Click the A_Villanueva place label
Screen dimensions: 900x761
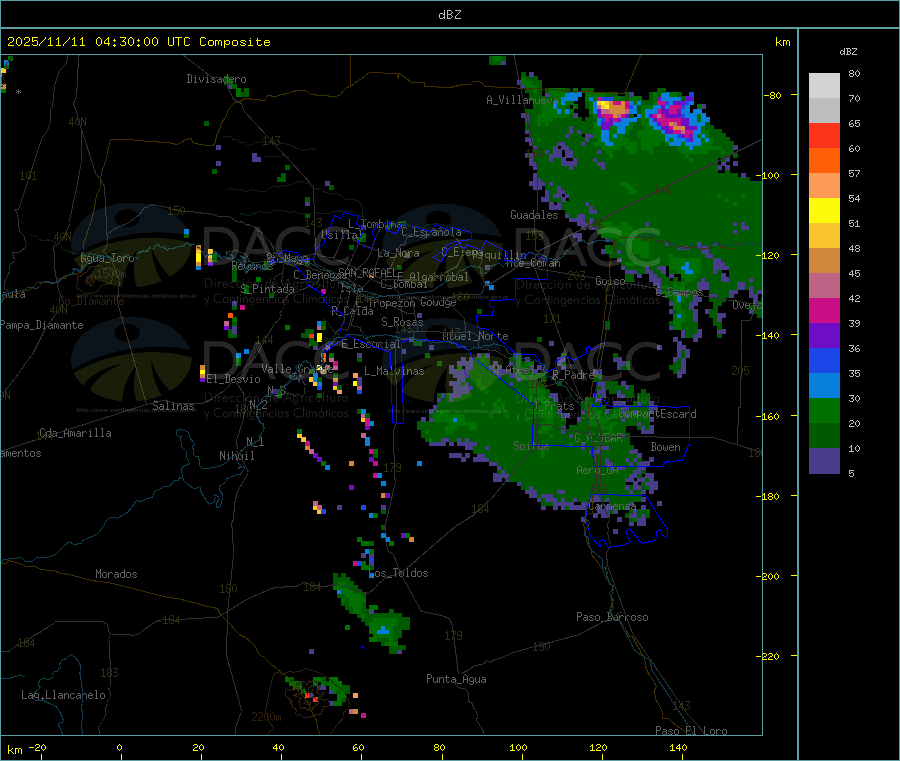point(522,100)
